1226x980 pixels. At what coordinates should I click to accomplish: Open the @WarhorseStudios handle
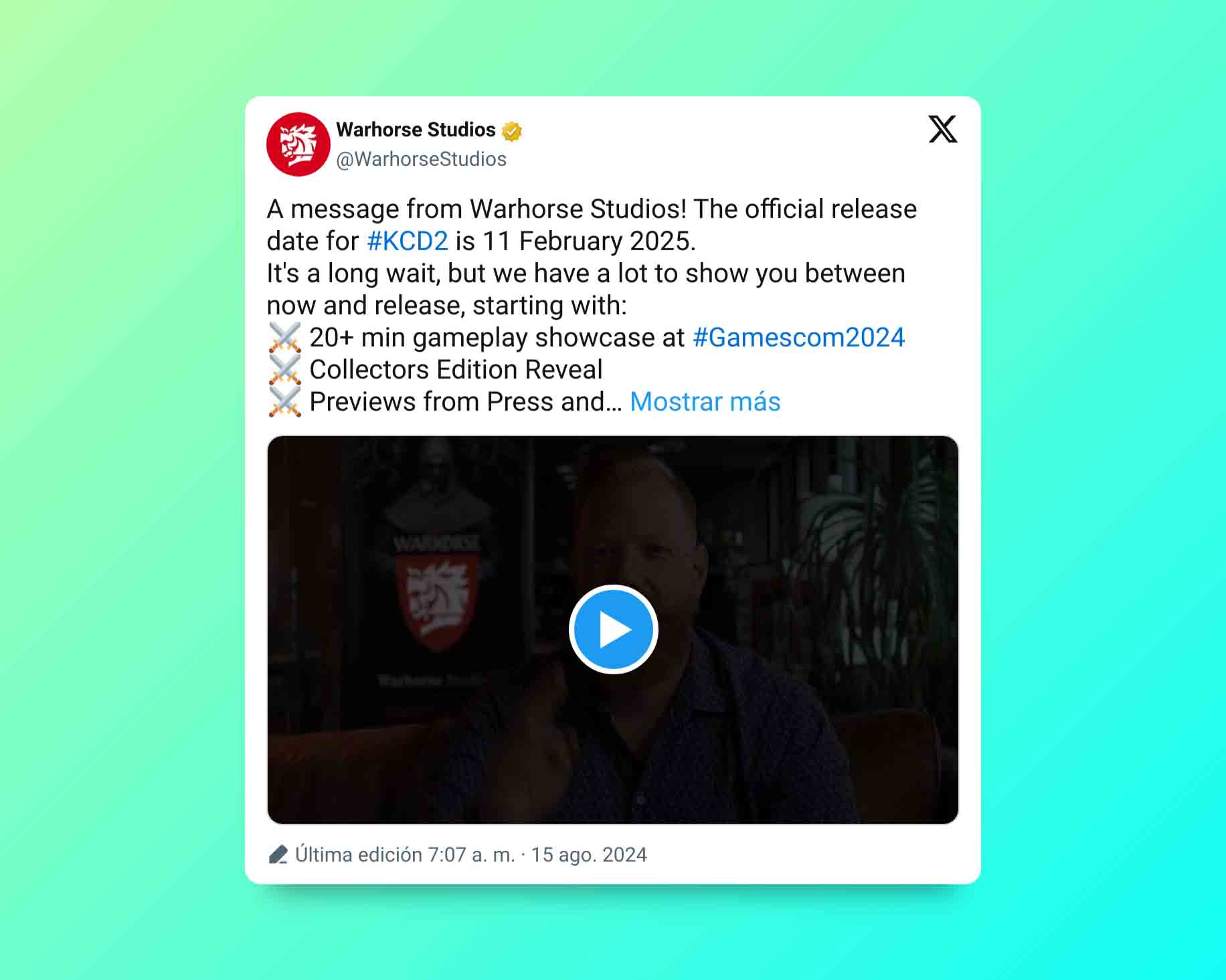tap(421, 159)
